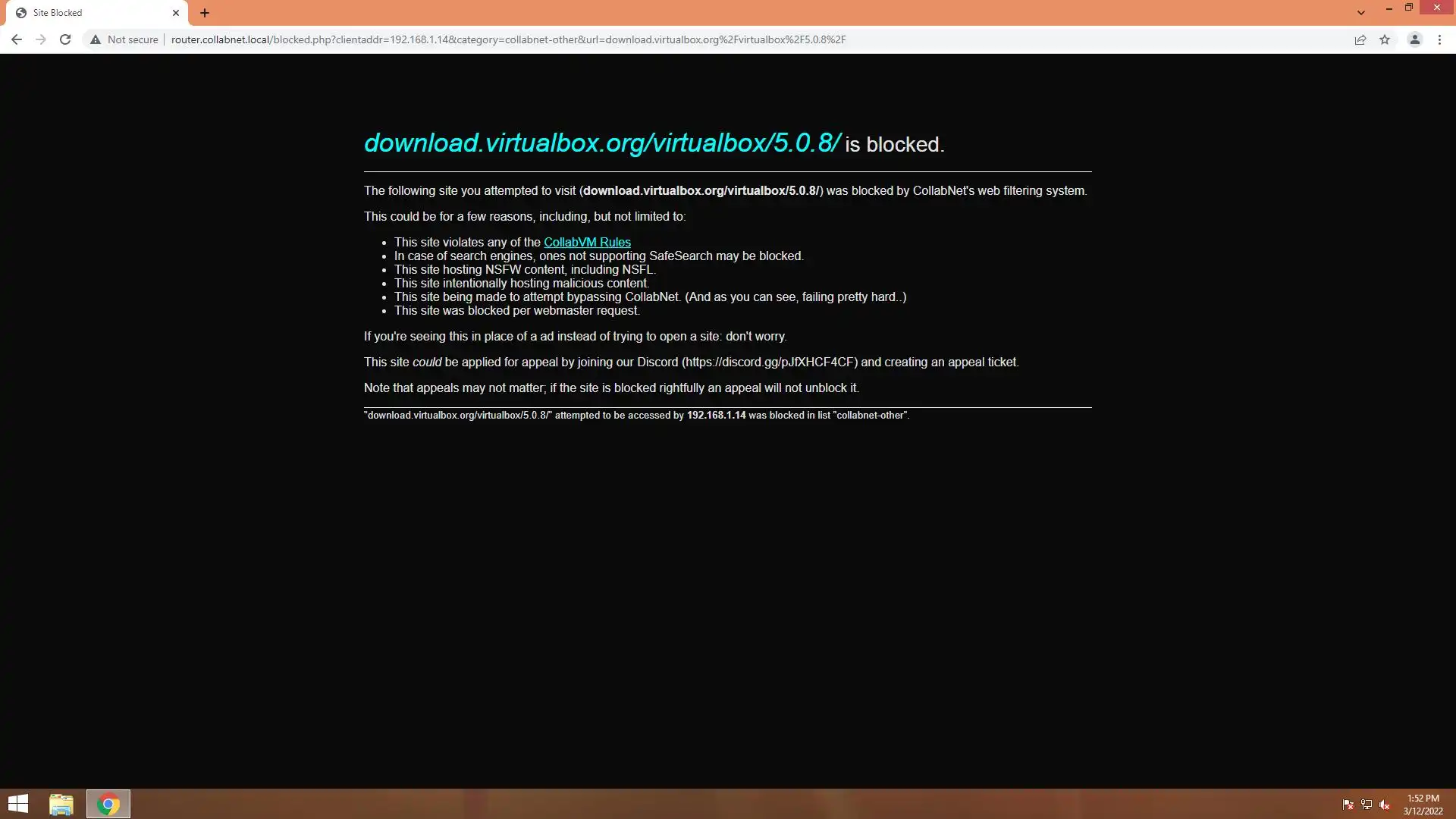Click the address bar URL field
This screenshot has width=1456, height=819.
click(x=508, y=39)
